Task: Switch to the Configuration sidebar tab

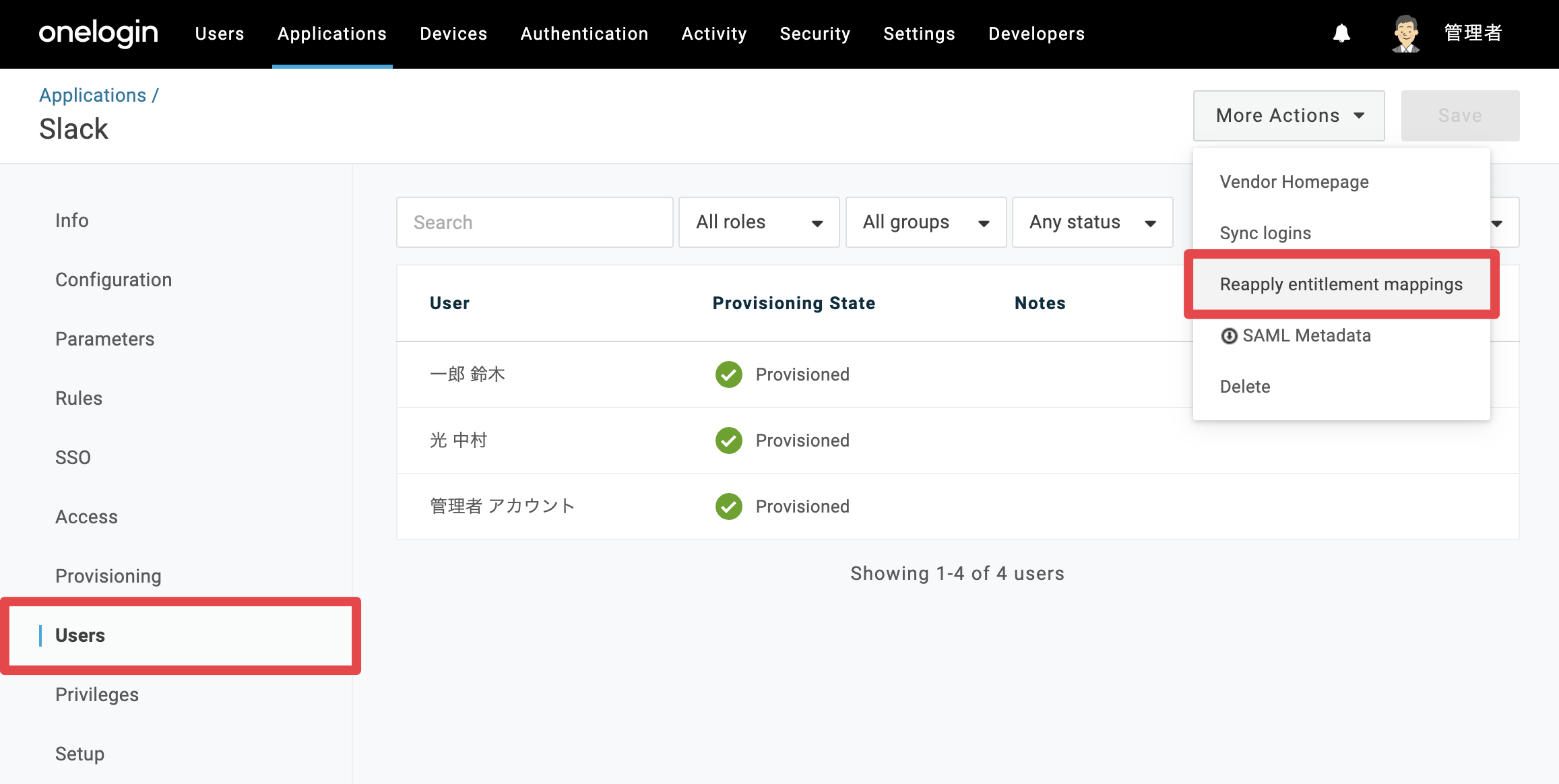Action: (x=114, y=280)
